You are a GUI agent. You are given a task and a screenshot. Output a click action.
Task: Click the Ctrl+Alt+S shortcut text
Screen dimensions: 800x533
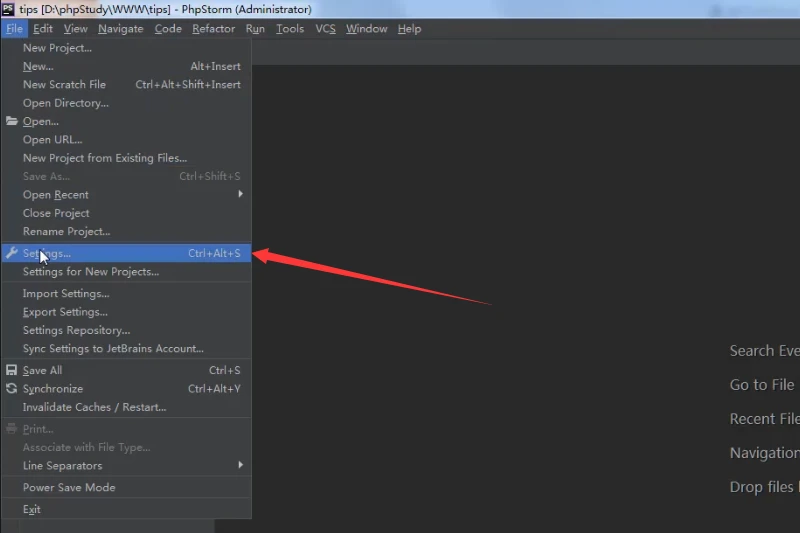[214, 253]
